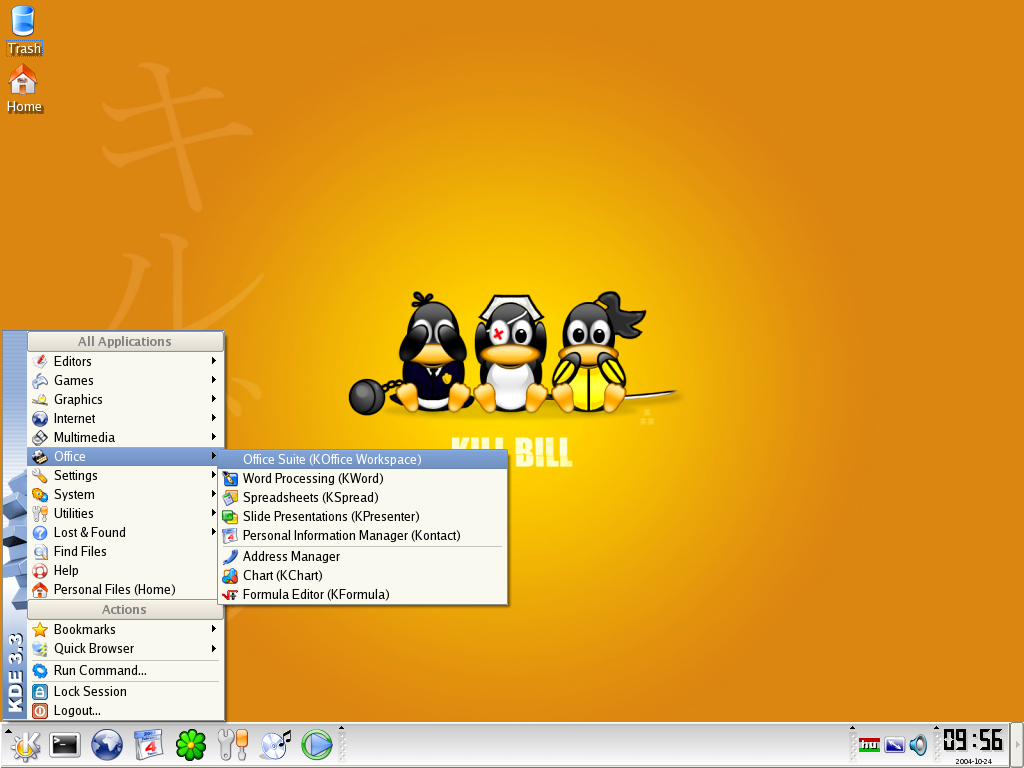Viewport: 1024px width, 768px height.
Task: Click the KChart pie chart icon
Action: 230,575
